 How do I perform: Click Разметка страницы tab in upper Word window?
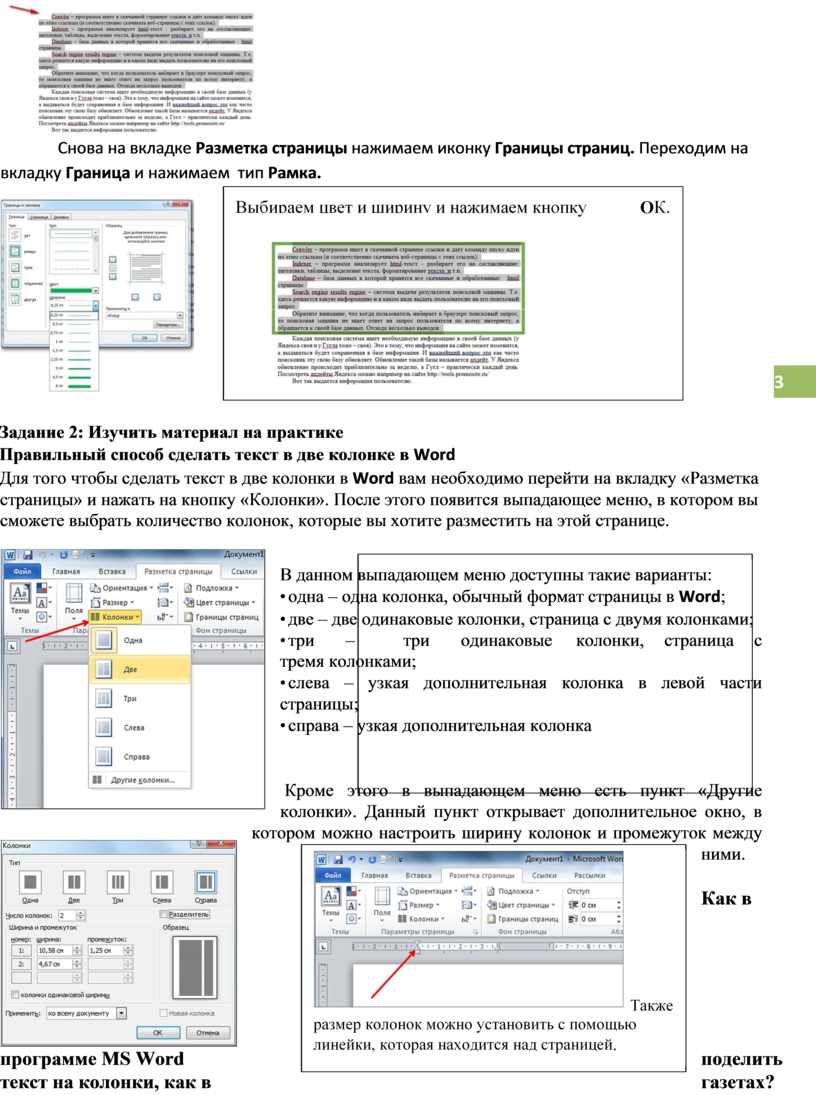pyautogui.click(x=178, y=571)
